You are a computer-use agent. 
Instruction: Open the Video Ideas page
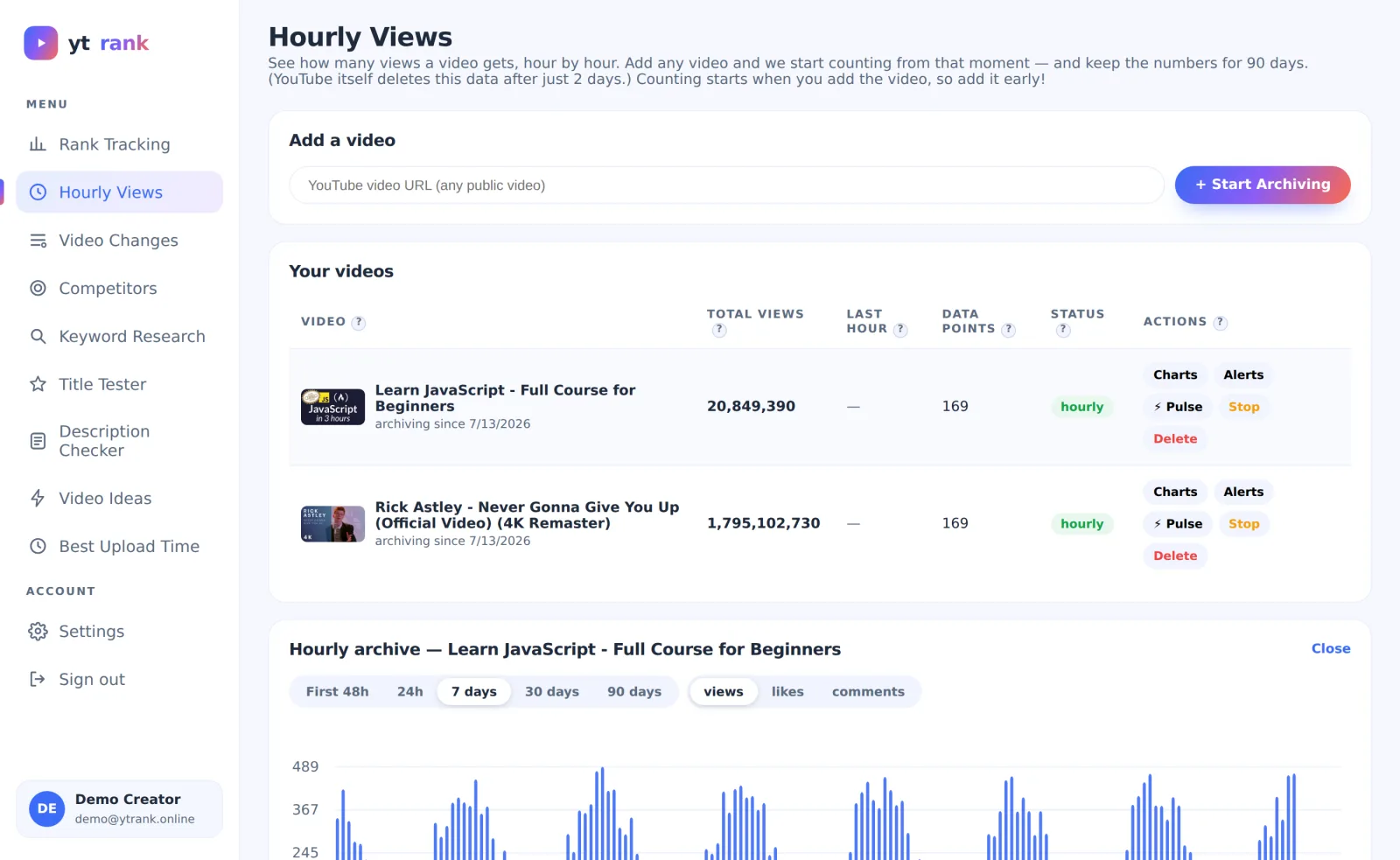[x=119, y=498]
